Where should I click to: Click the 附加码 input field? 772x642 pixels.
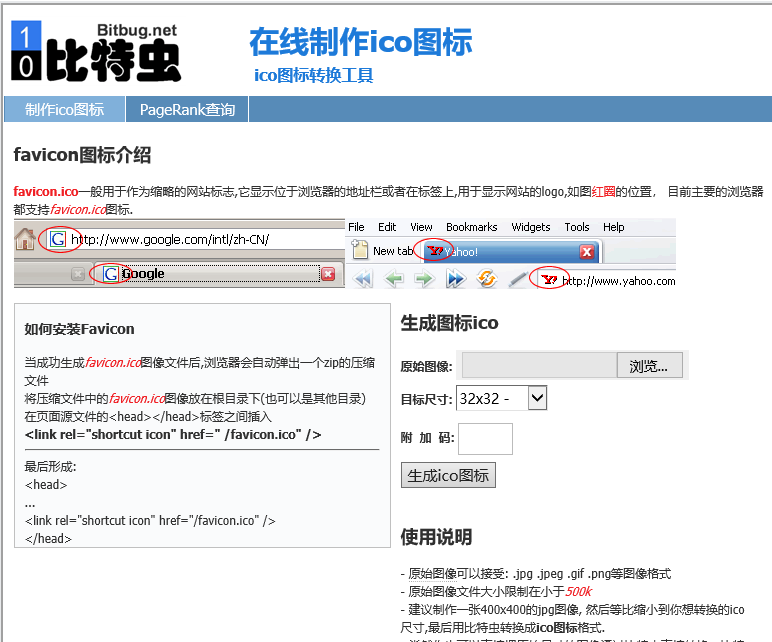pyautogui.click(x=485, y=439)
